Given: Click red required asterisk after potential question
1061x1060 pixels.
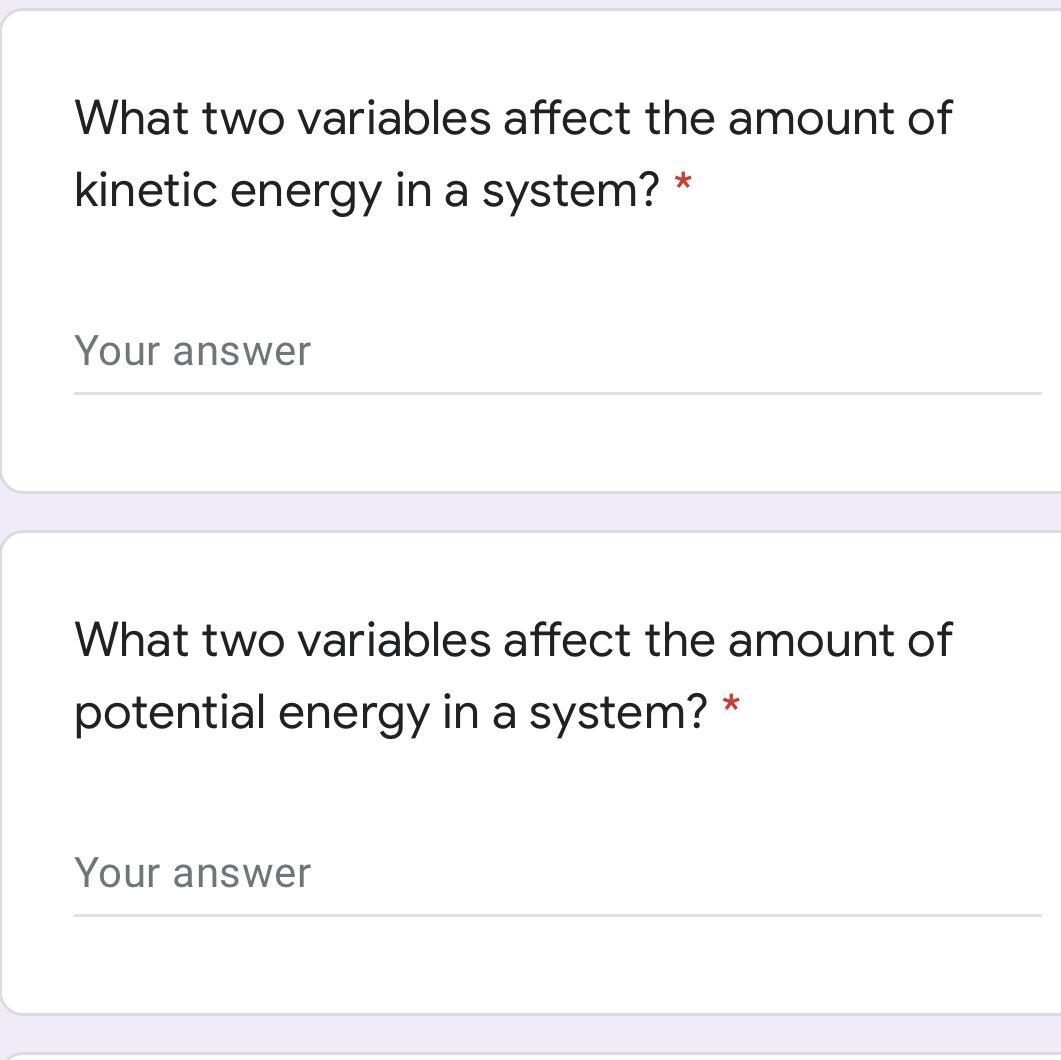Looking at the screenshot, I should 731,704.
